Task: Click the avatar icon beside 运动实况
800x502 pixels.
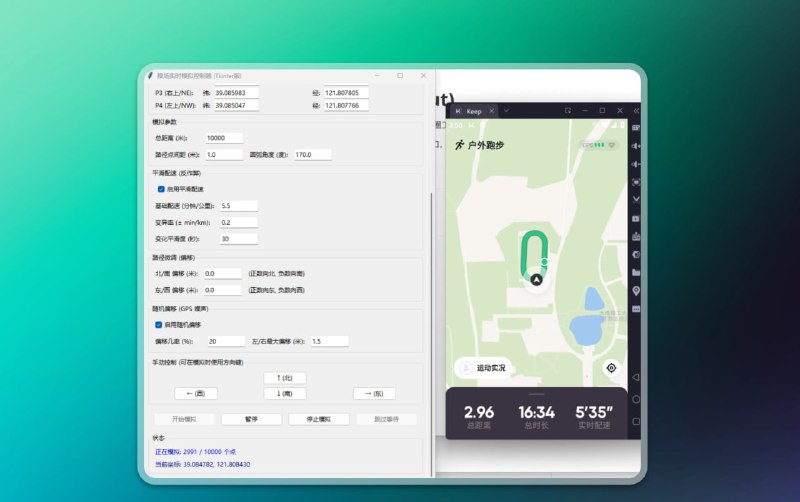Action: click(x=465, y=367)
